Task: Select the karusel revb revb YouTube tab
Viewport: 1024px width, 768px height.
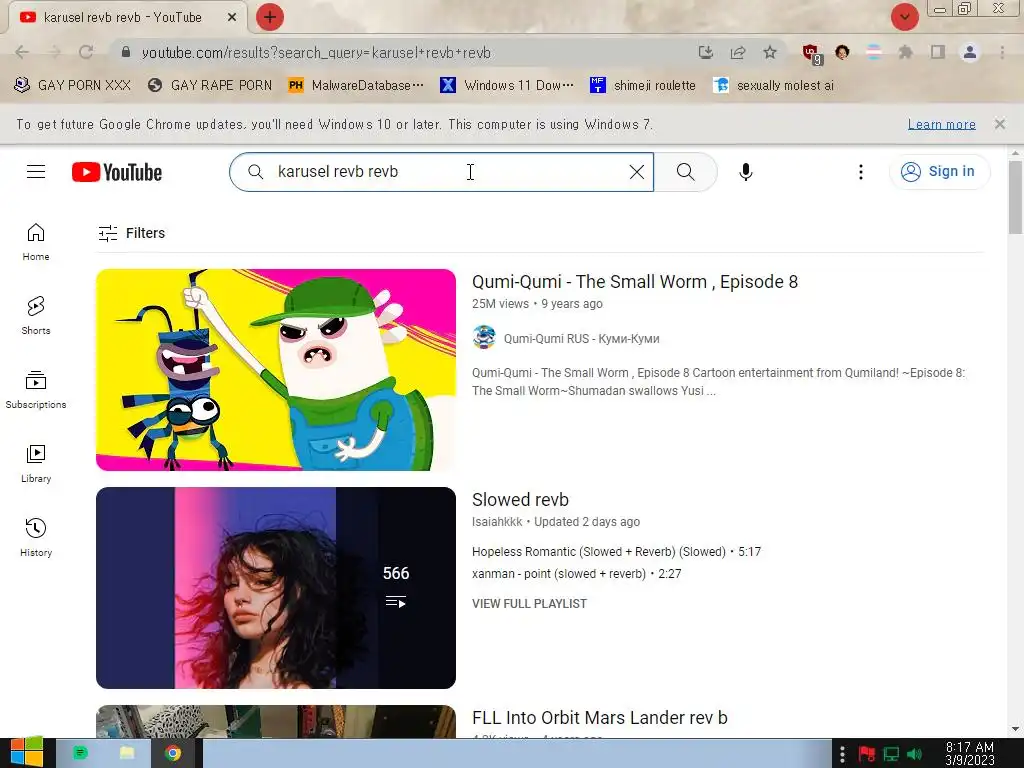Action: click(123, 18)
